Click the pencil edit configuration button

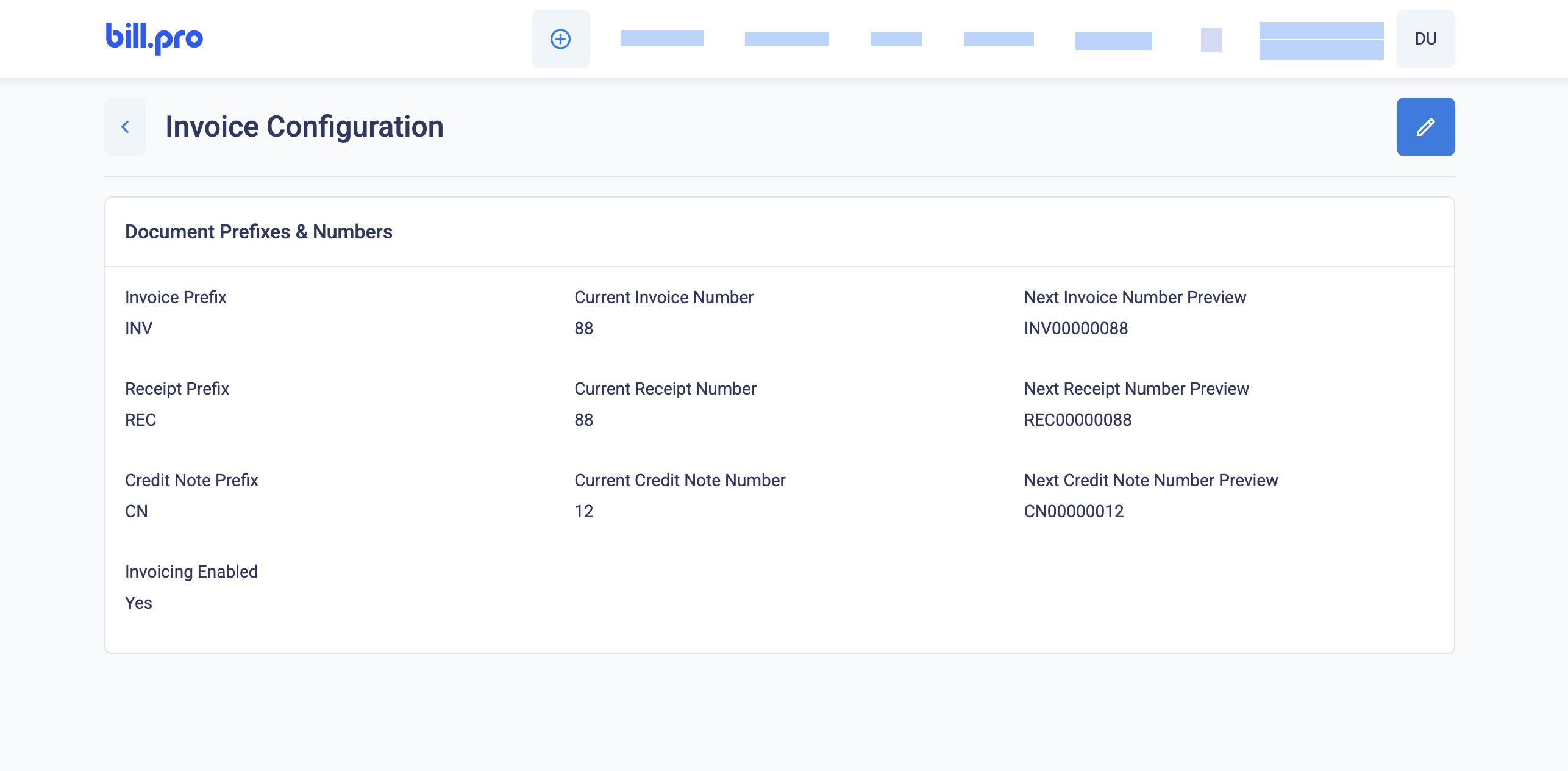pyautogui.click(x=1425, y=127)
